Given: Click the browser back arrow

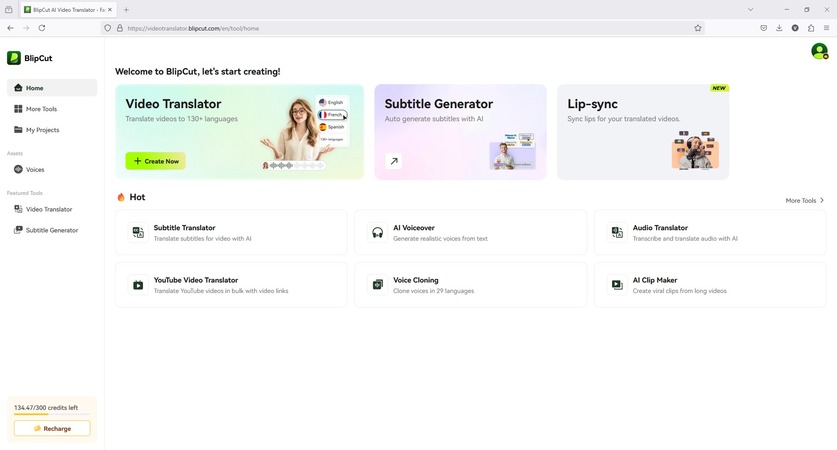Looking at the screenshot, I should [11, 28].
